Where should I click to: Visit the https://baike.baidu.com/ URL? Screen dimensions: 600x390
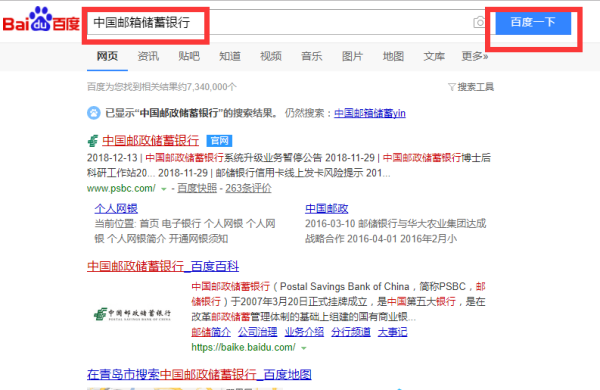[x=243, y=348]
